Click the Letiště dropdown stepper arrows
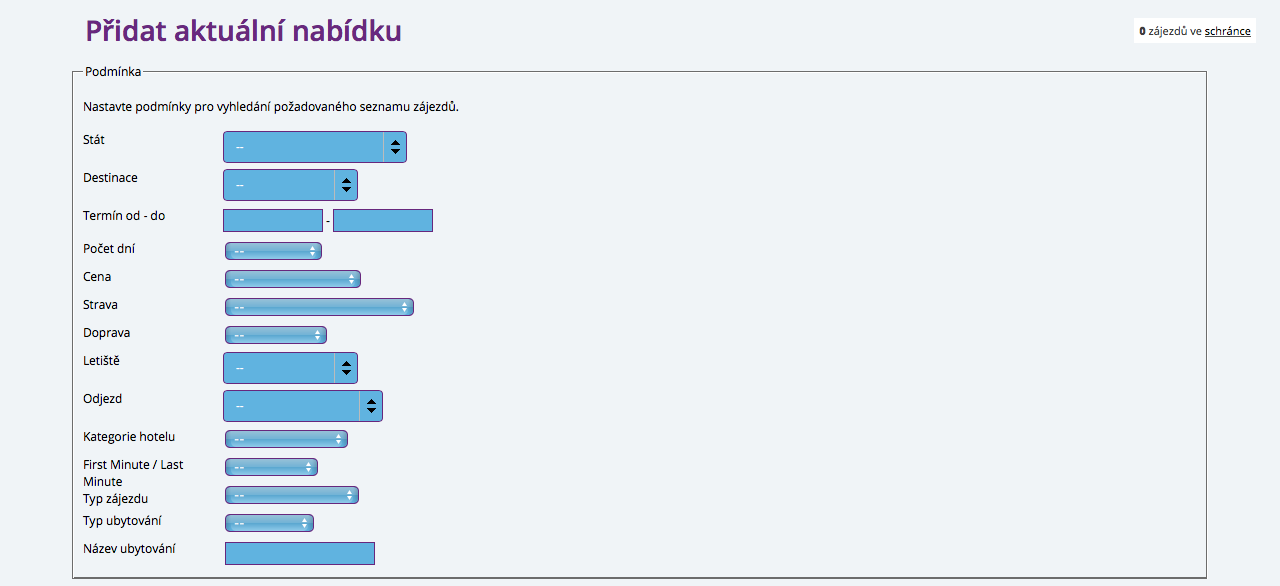The width and height of the screenshot is (1280, 586). pyautogui.click(x=346, y=368)
